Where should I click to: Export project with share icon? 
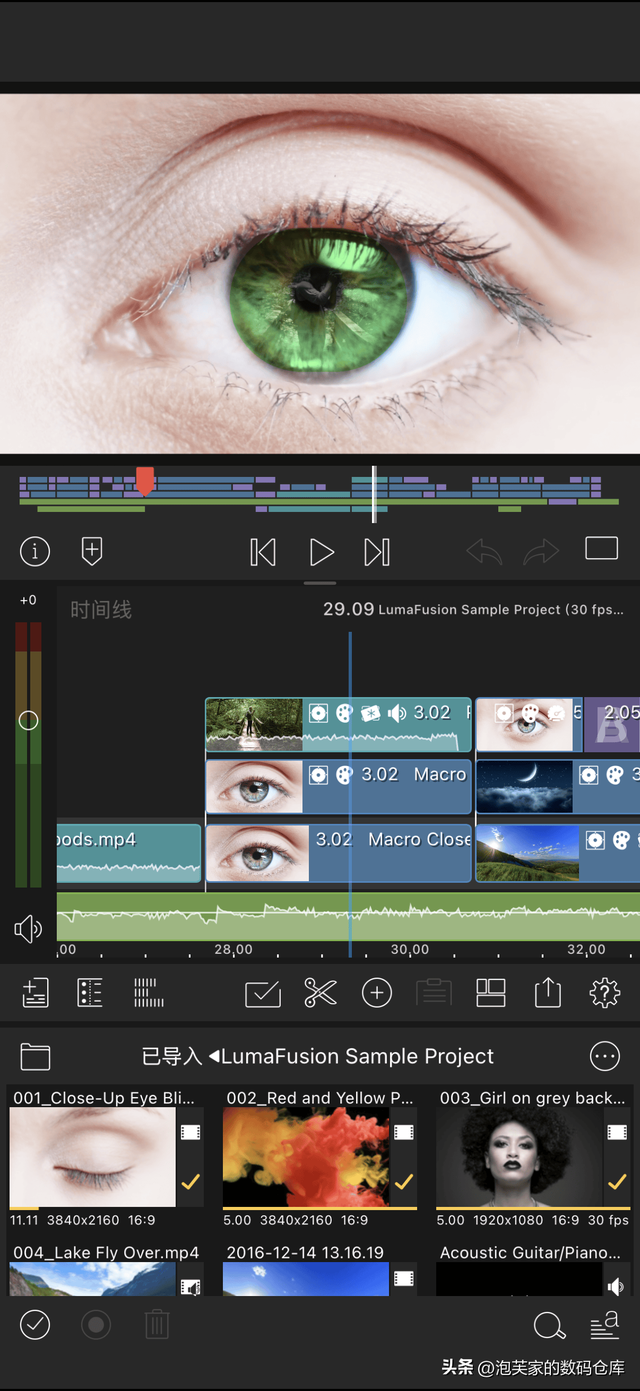[548, 993]
